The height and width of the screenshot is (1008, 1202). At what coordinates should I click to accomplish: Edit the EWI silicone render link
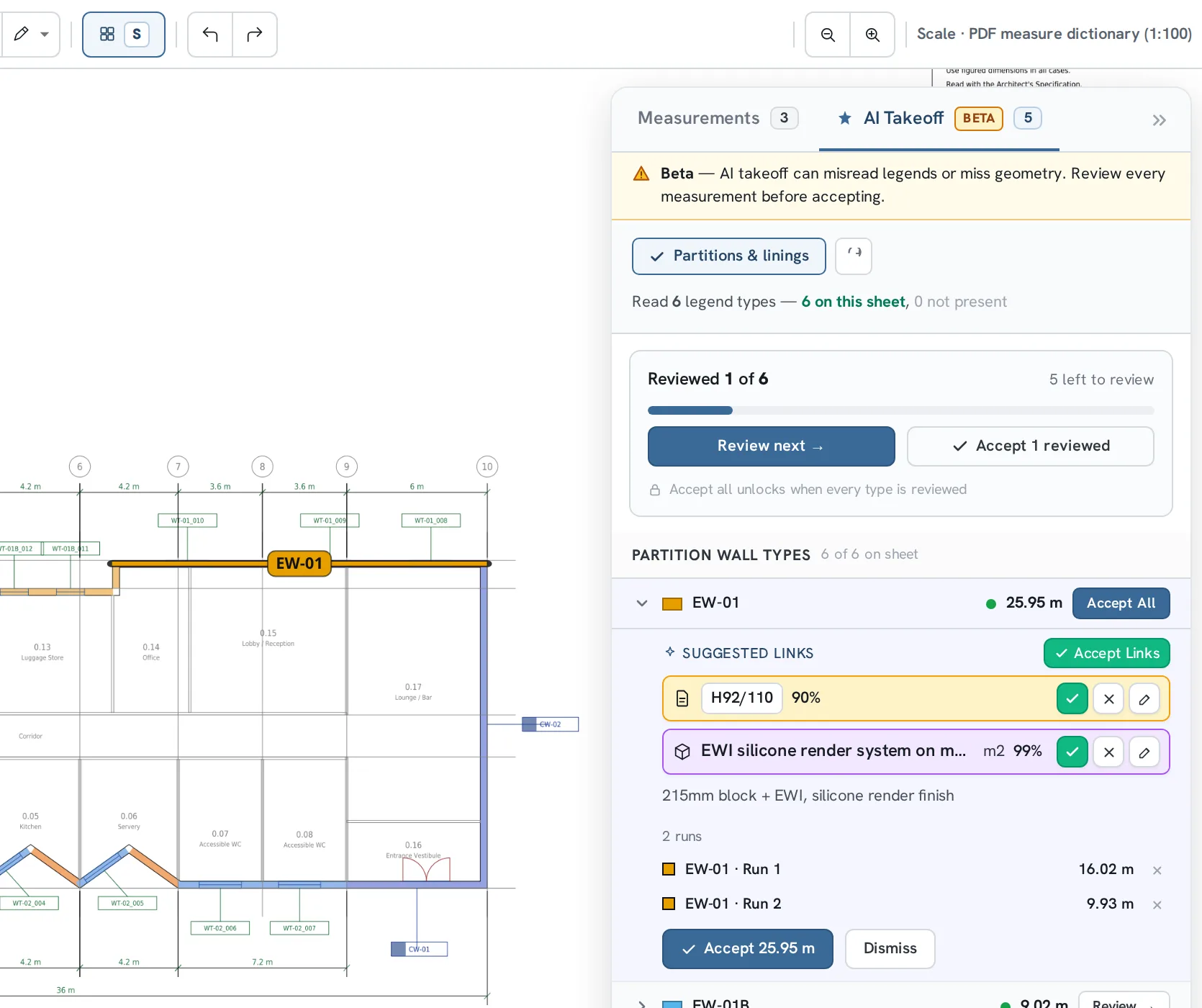point(1144,752)
